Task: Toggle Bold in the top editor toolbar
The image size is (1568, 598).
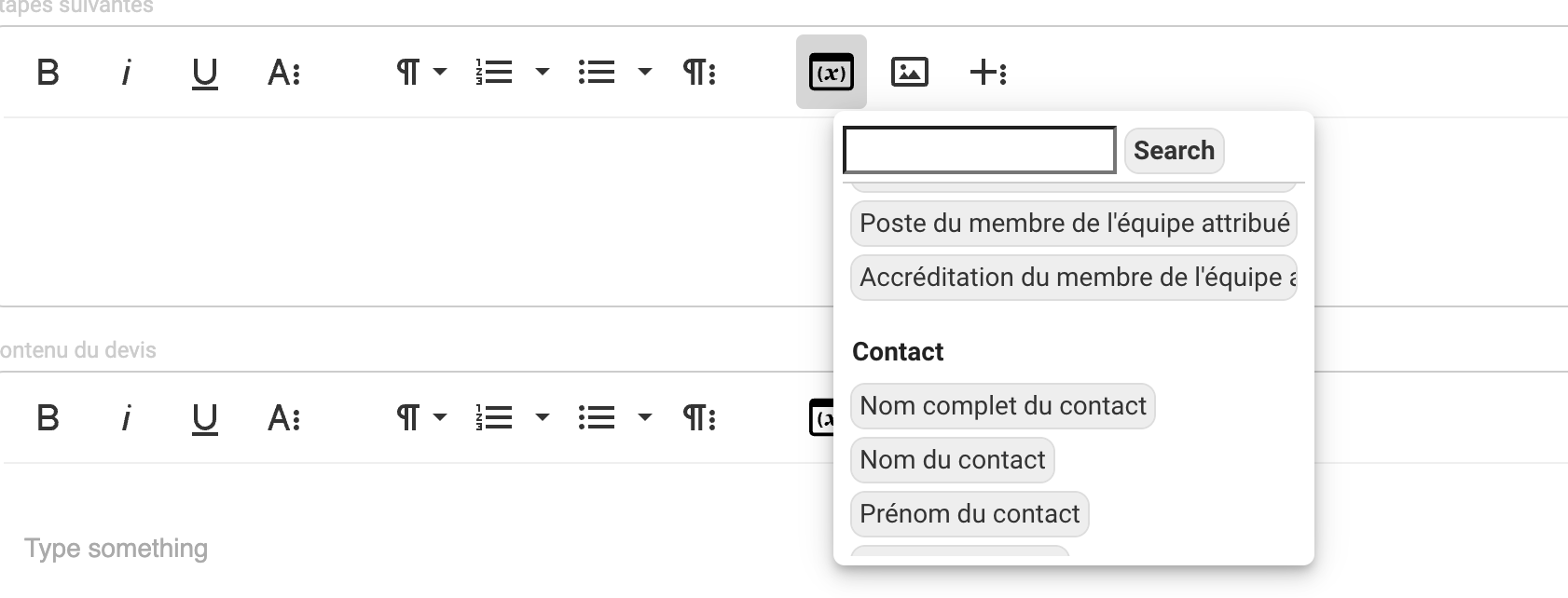Action: point(48,72)
